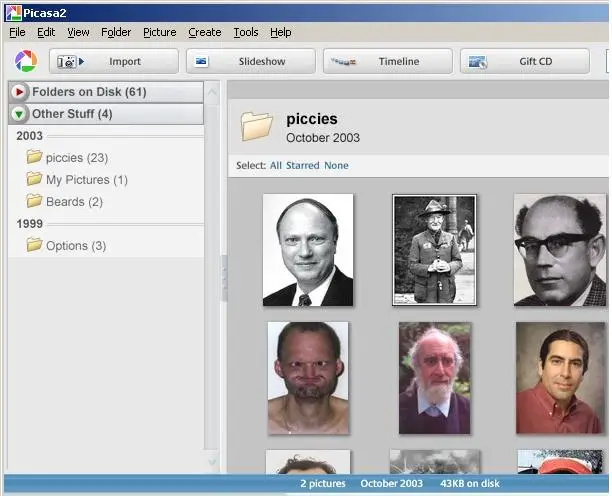Click the October 2003 status bar text
Screen dimensions: 612x496
pos(391,484)
